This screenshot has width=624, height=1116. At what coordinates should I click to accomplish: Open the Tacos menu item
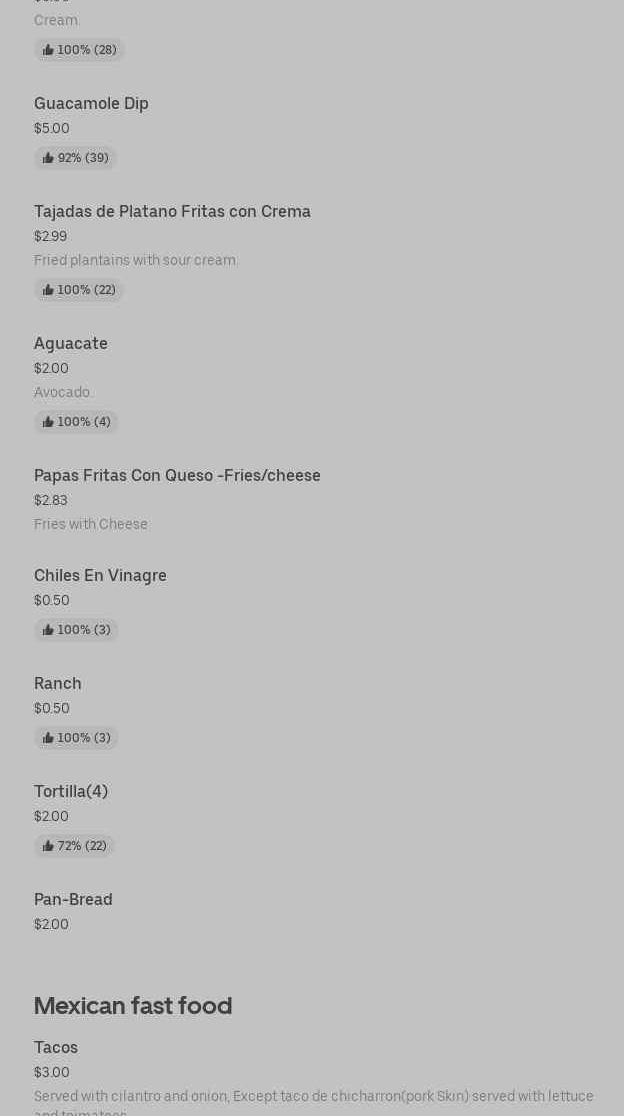click(x=56, y=1048)
